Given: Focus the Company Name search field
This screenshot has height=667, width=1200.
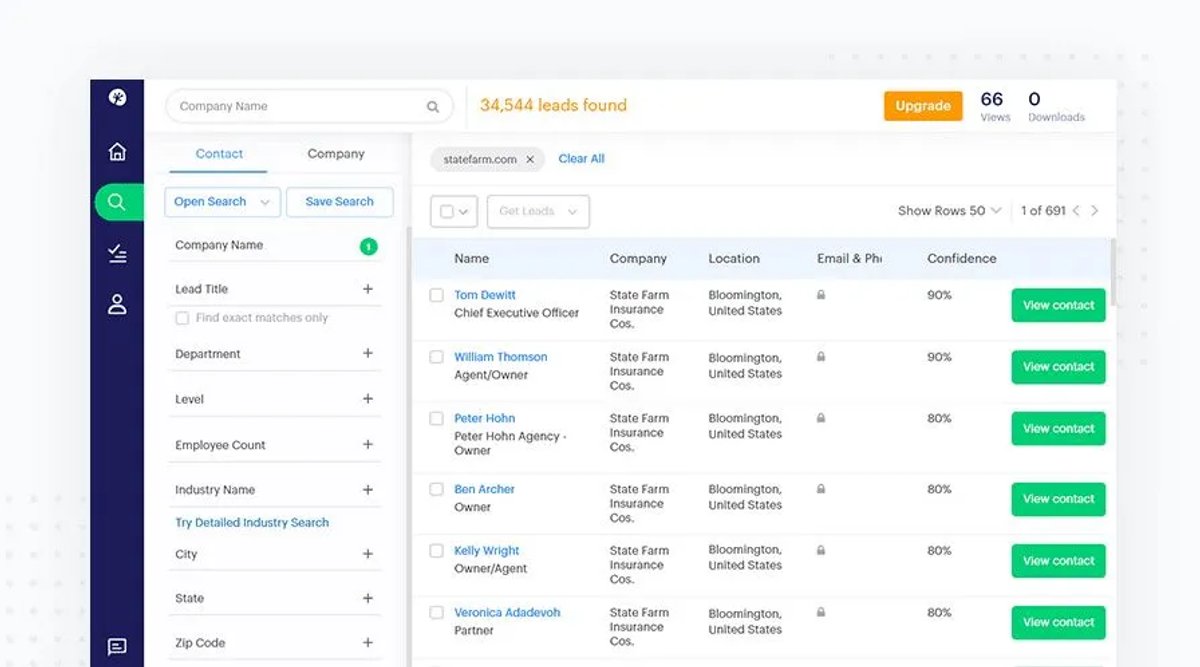Looking at the screenshot, I should 308,106.
